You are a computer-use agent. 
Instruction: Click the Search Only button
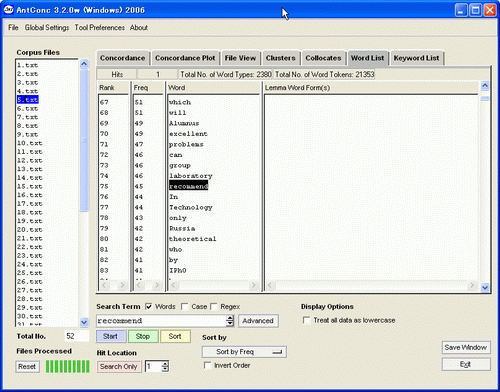(x=119, y=366)
